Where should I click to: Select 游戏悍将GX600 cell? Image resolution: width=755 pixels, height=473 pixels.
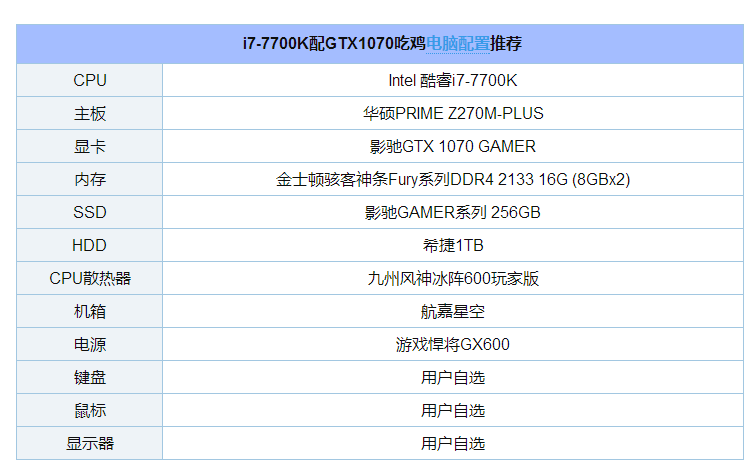453,344
